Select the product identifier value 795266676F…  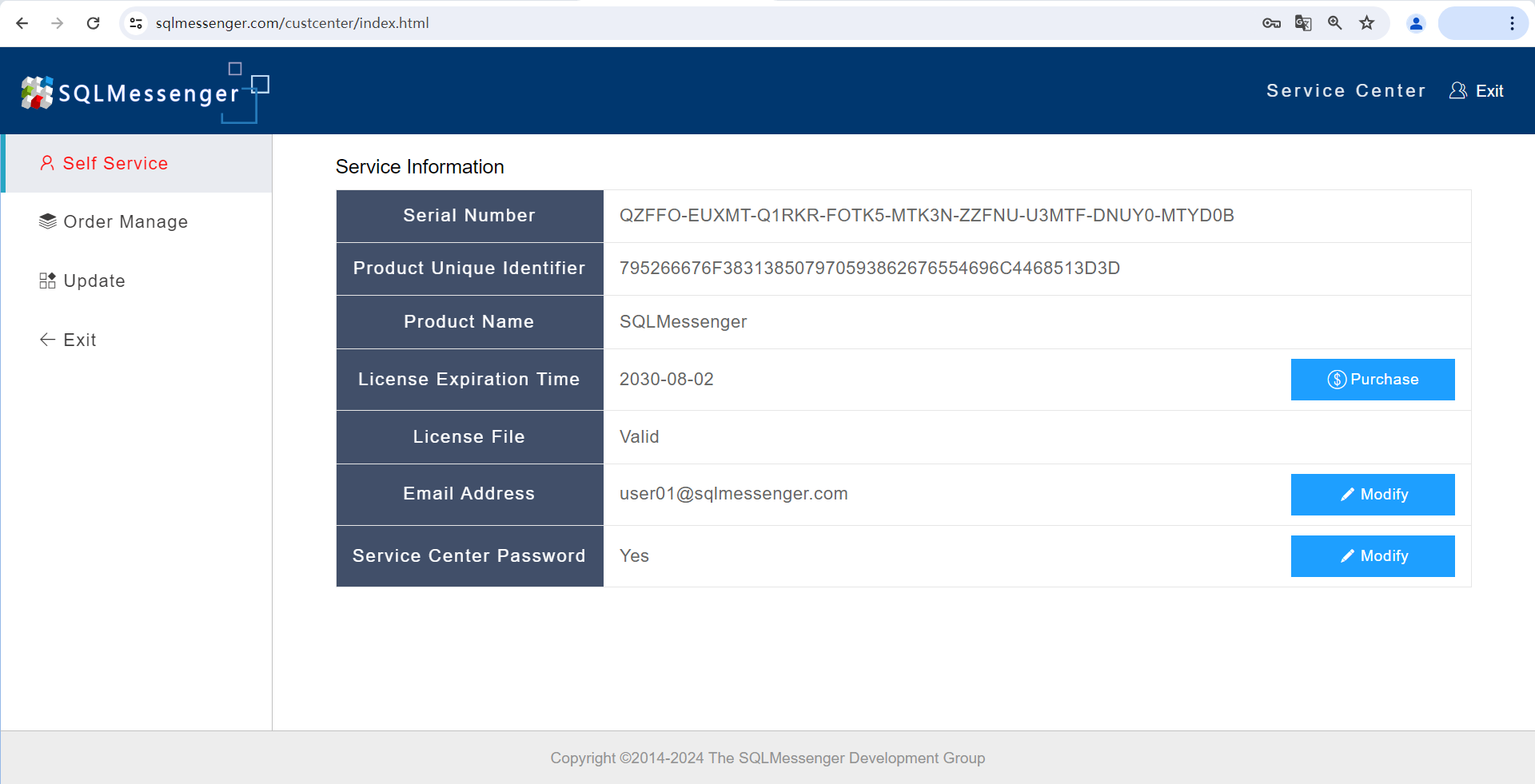coord(870,269)
